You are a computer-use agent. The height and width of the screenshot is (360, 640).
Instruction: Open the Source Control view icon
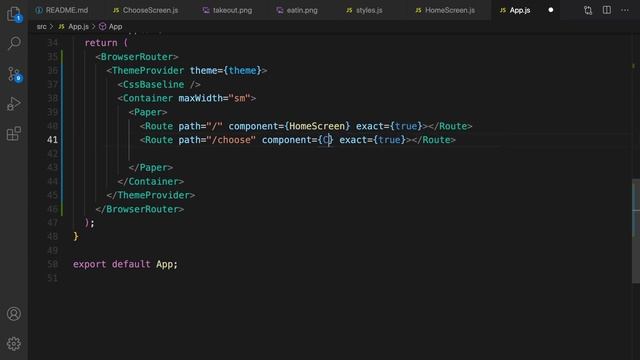pyautogui.click(x=14, y=74)
